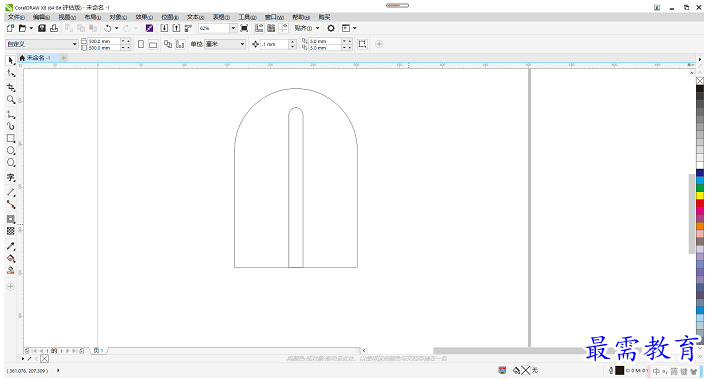
Task: Open the 文本 menu
Action: pyautogui.click(x=196, y=17)
